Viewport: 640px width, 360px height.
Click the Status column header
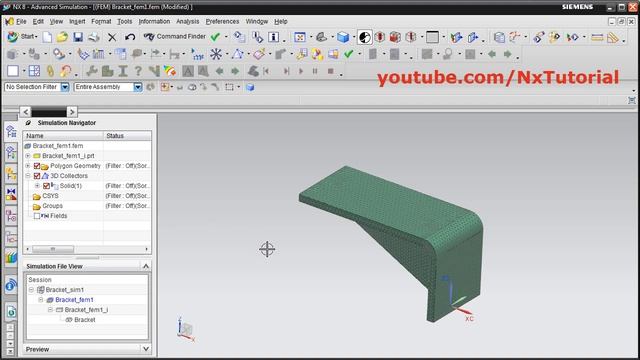click(x=127, y=136)
